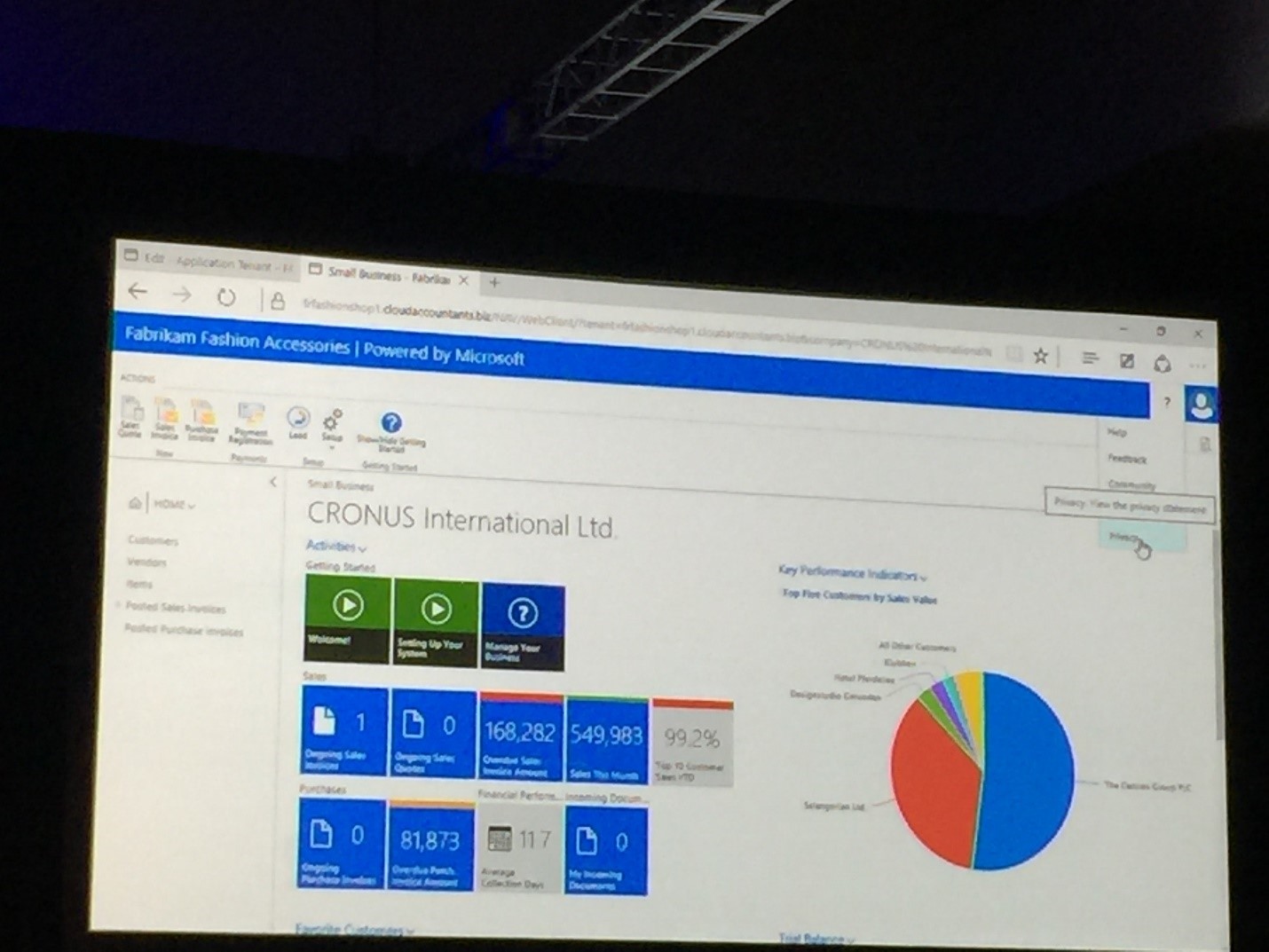Open the arrow below Setup

333,448
